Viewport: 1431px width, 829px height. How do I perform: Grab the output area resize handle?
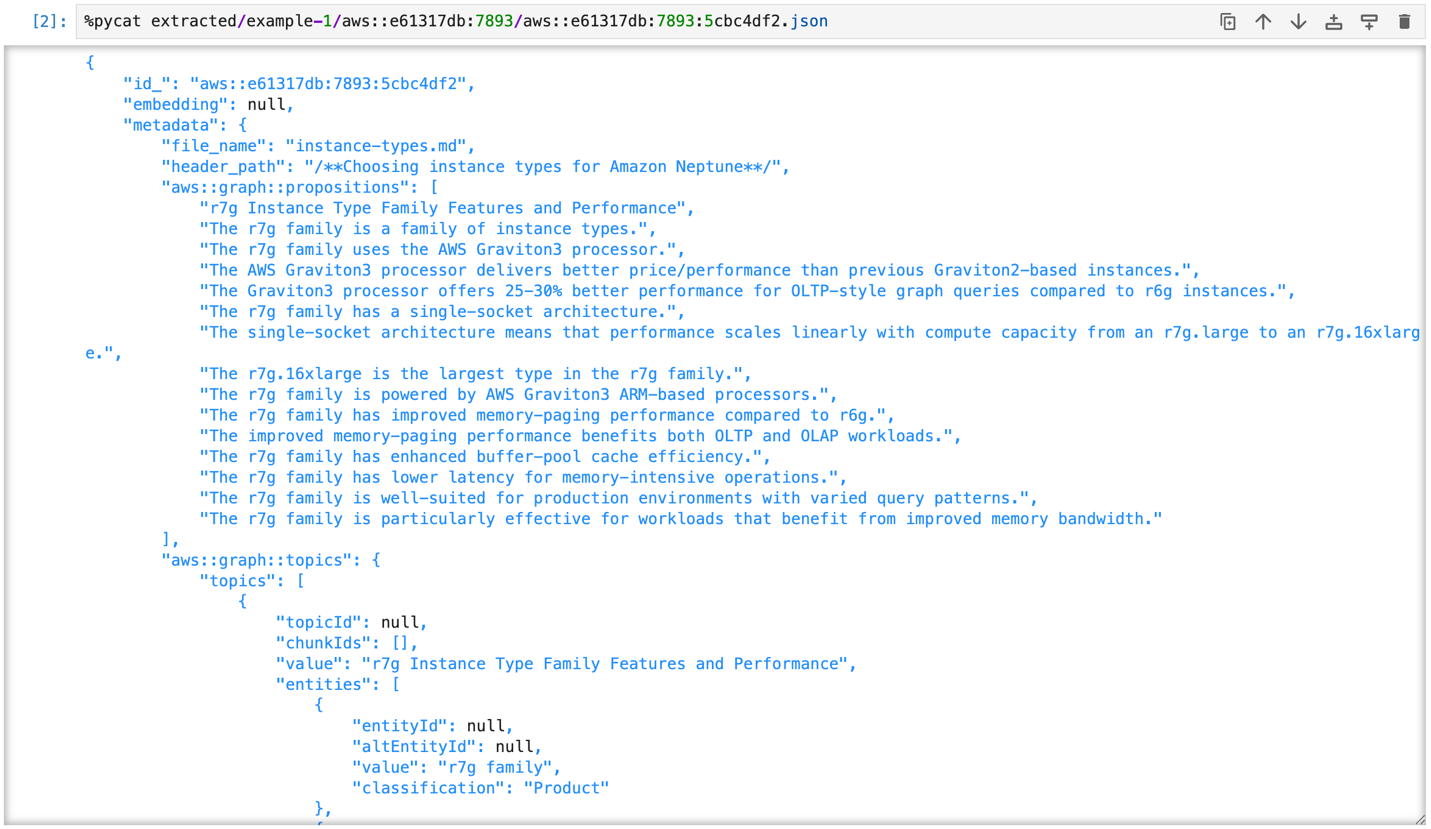point(1419,819)
